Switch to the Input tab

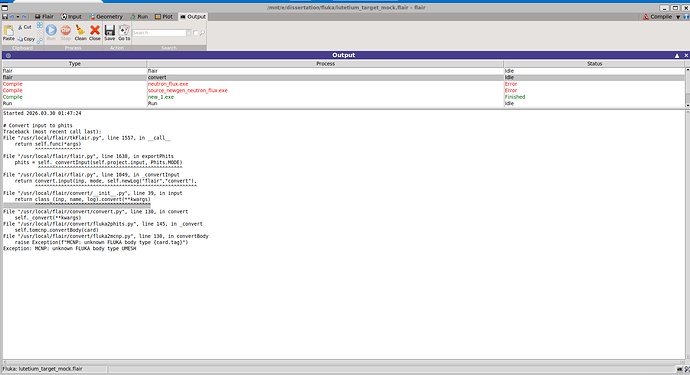(71, 17)
